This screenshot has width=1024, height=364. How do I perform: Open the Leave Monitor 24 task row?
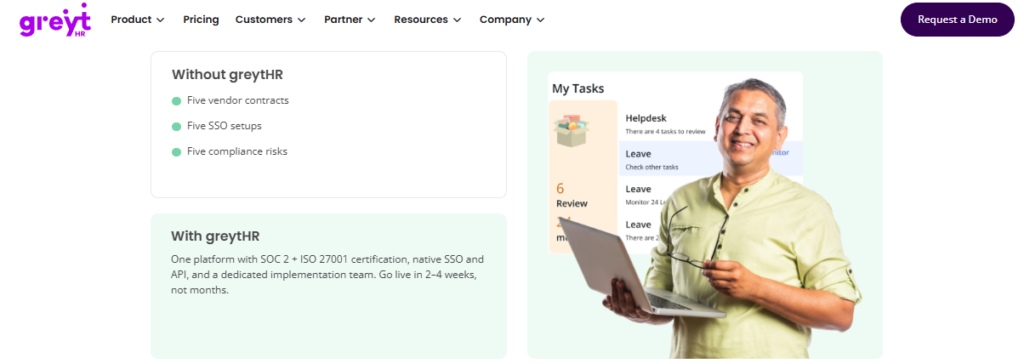pos(653,194)
